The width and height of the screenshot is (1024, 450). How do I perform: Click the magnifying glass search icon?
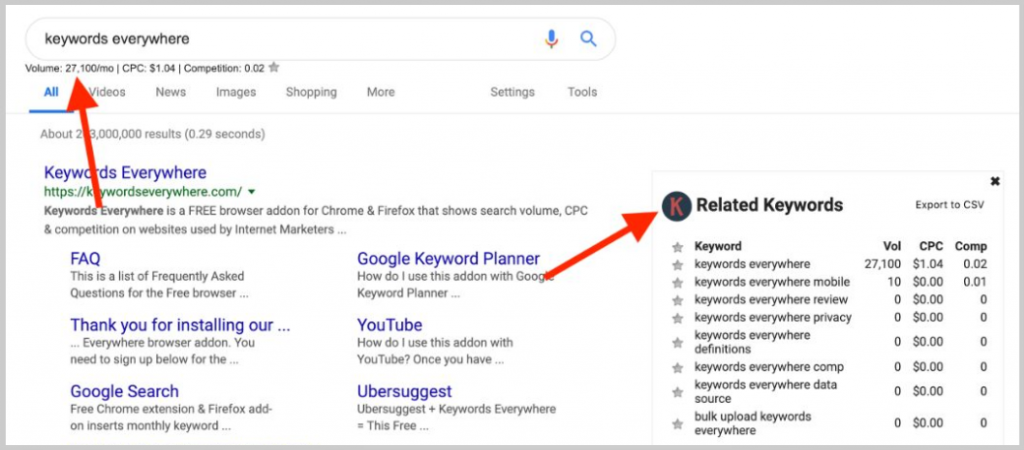588,39
